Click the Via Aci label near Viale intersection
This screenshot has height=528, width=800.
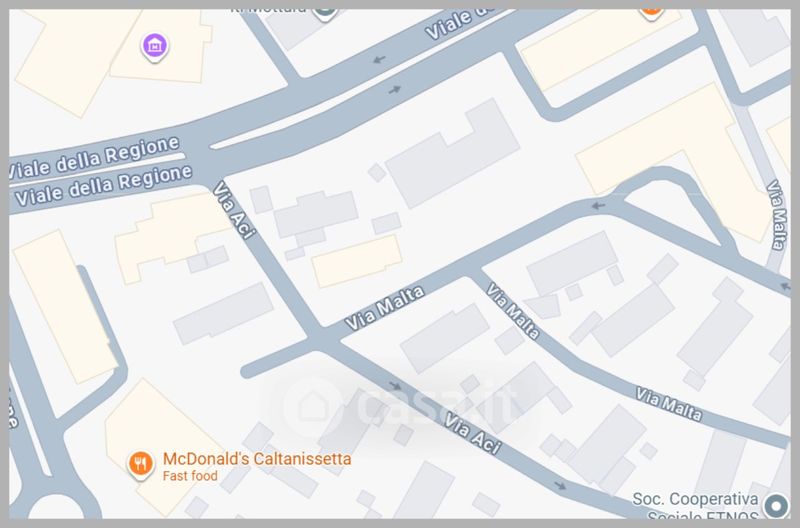(234, 210)
